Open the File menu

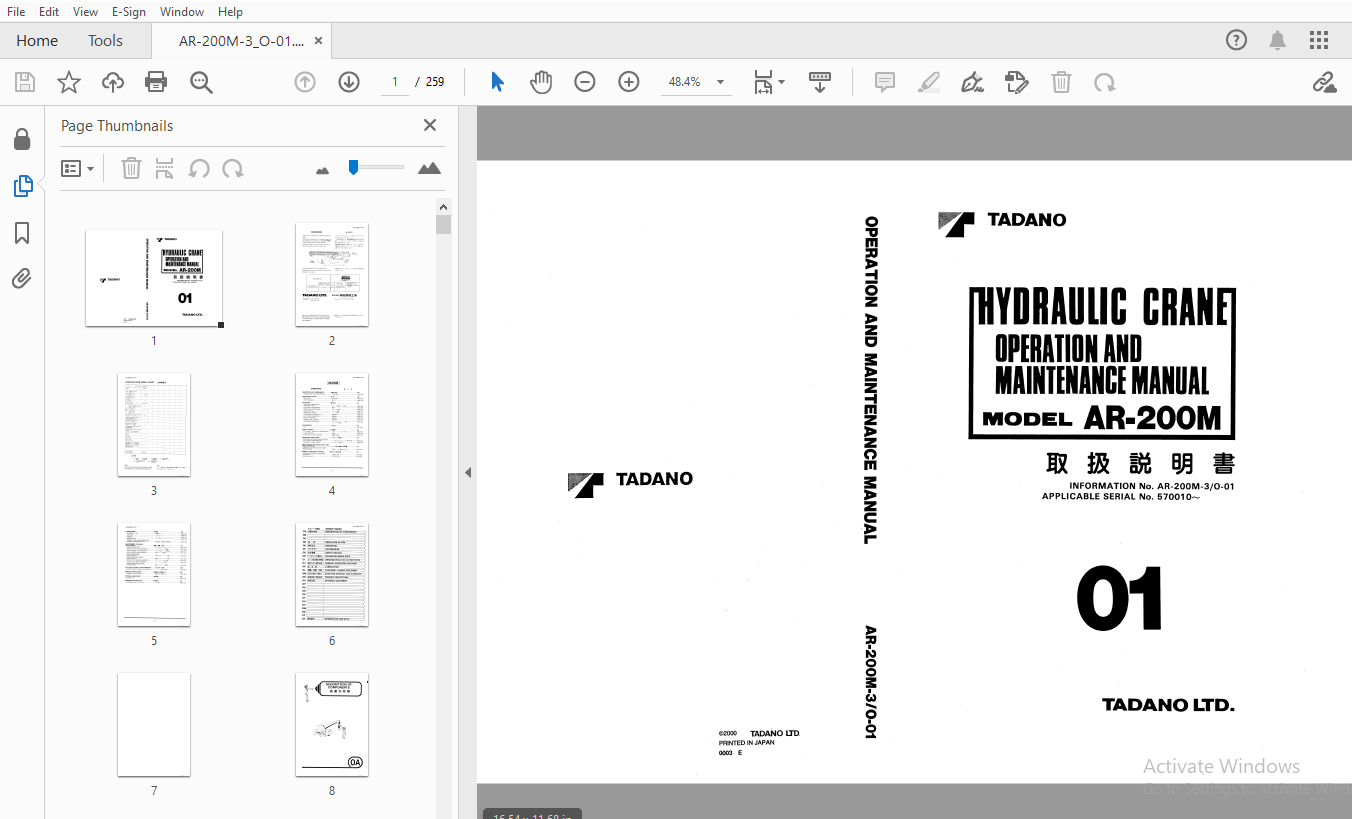point(16,11)
